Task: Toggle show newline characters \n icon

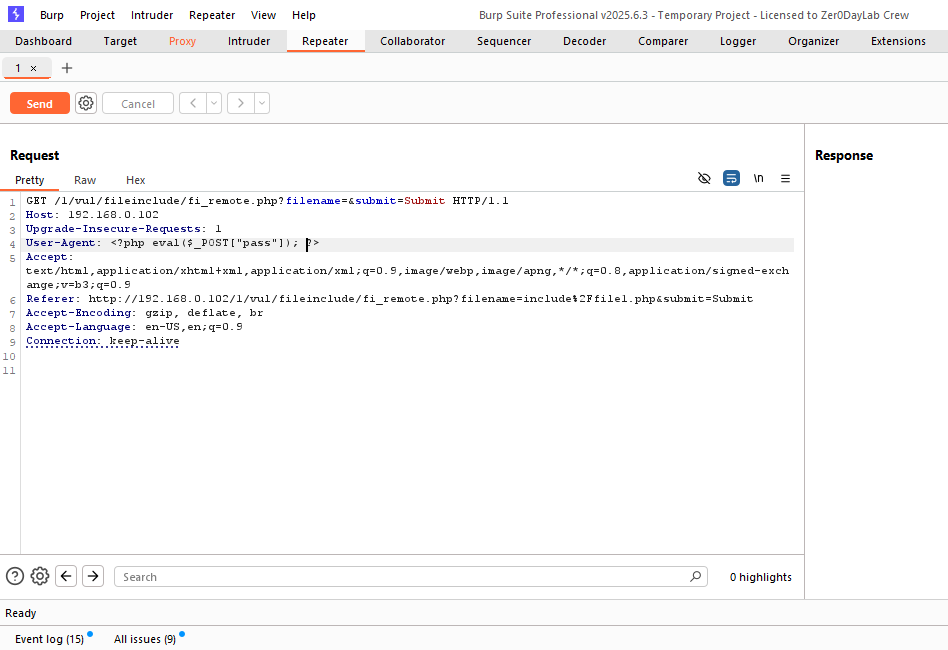Action: (758, 178)
